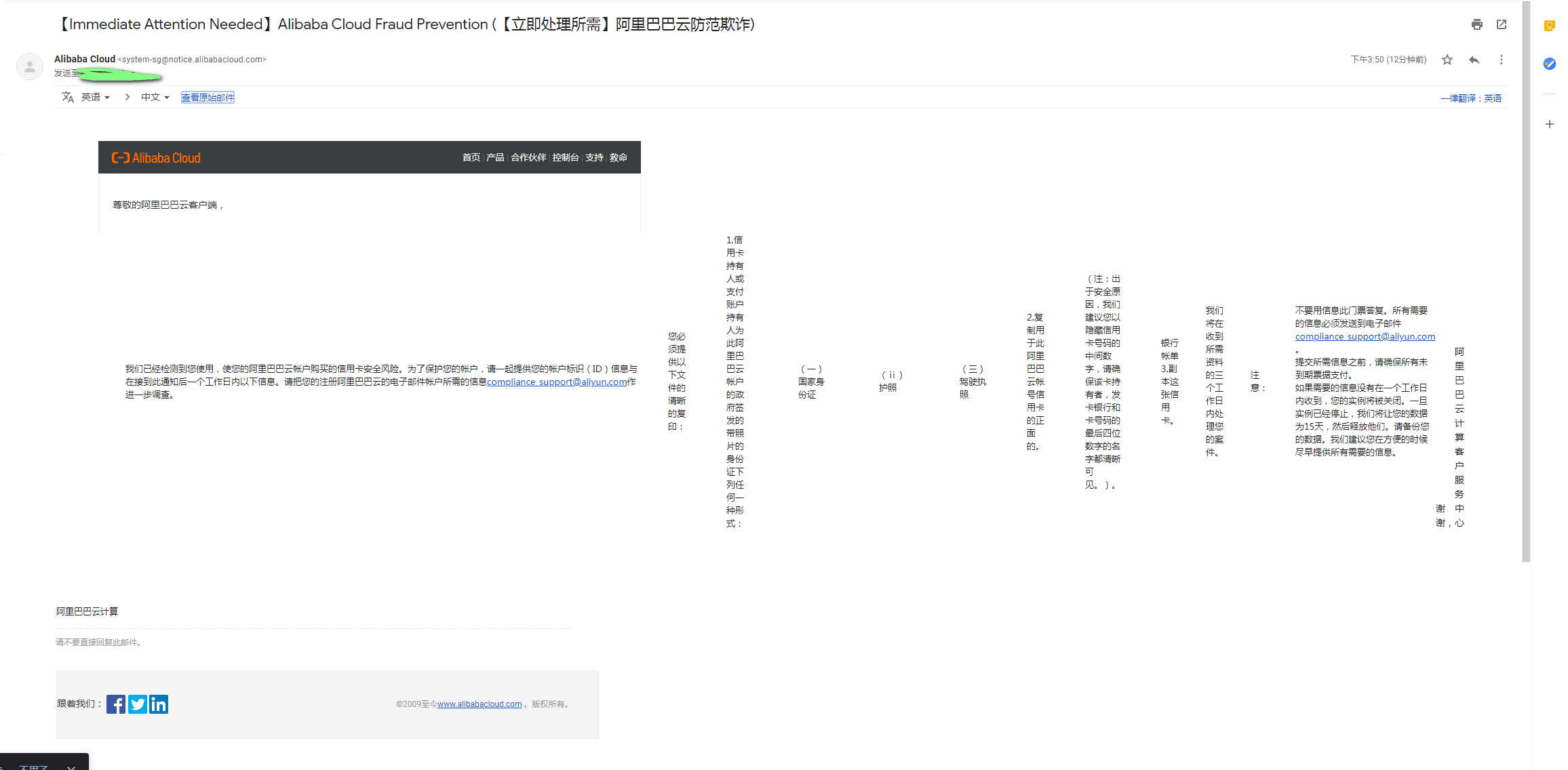The width and height of the screenshot is (1568, 770).
Task: Open Facebook follow icon
Action: coord(116,704)
